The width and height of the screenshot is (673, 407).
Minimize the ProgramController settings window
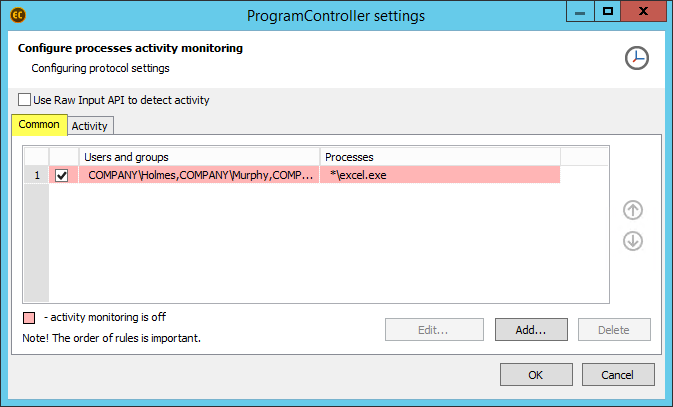pyautogui.click(x=580, y=12)
